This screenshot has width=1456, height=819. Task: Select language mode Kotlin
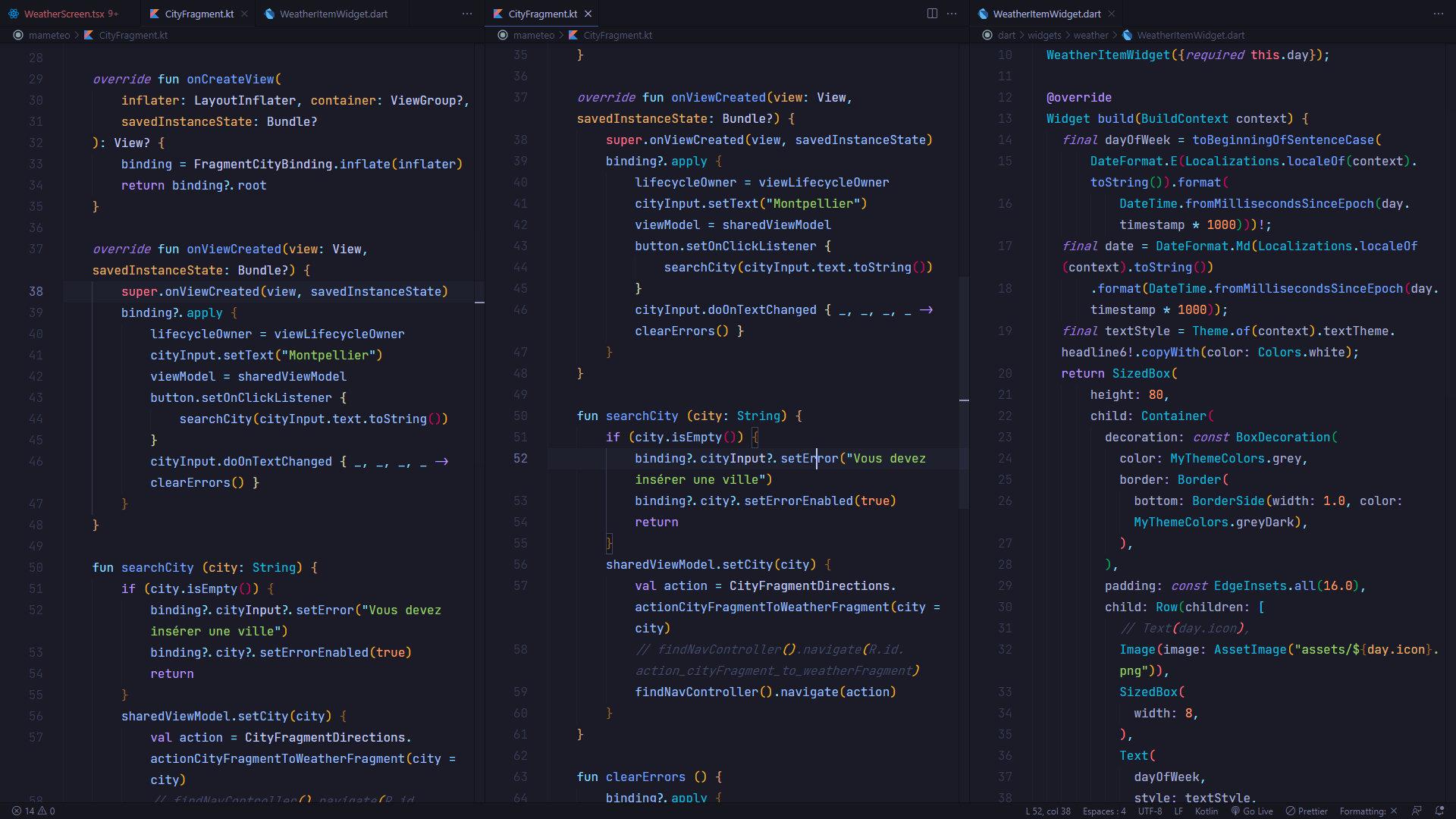click(1207, 811)
